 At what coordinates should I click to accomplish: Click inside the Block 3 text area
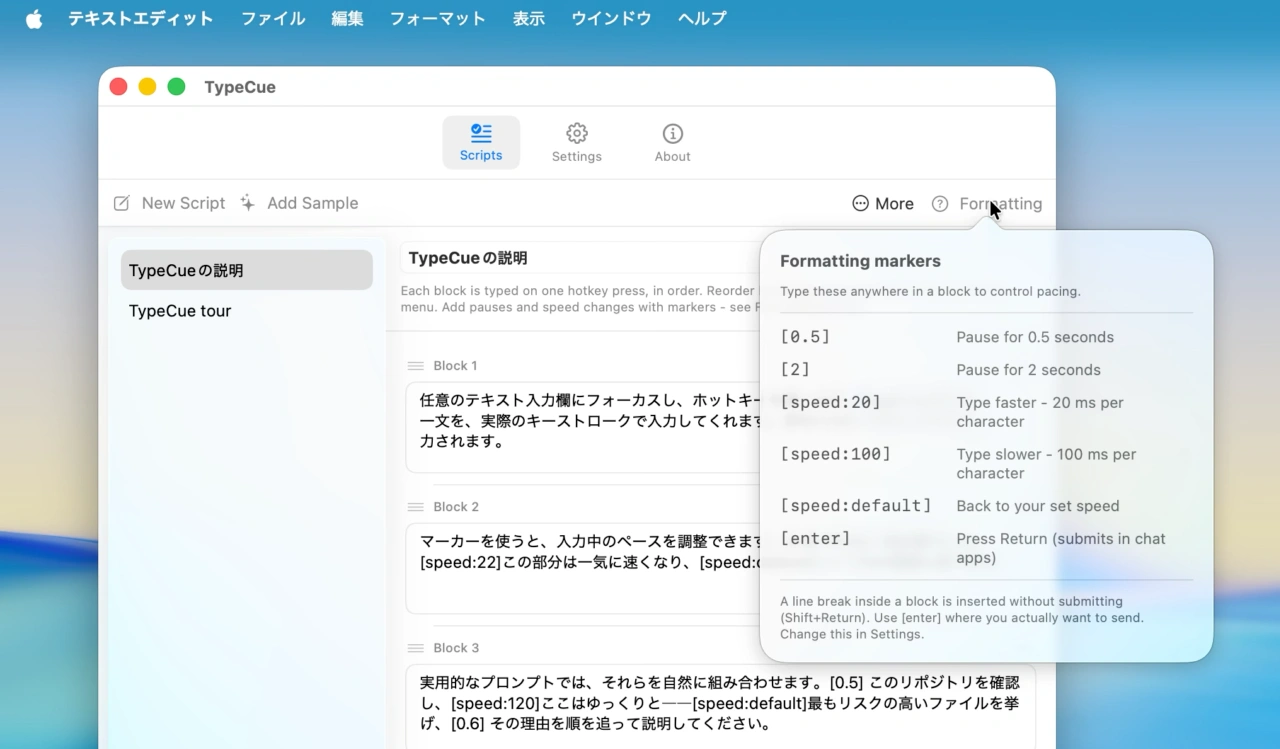click(x=720, y=706)
